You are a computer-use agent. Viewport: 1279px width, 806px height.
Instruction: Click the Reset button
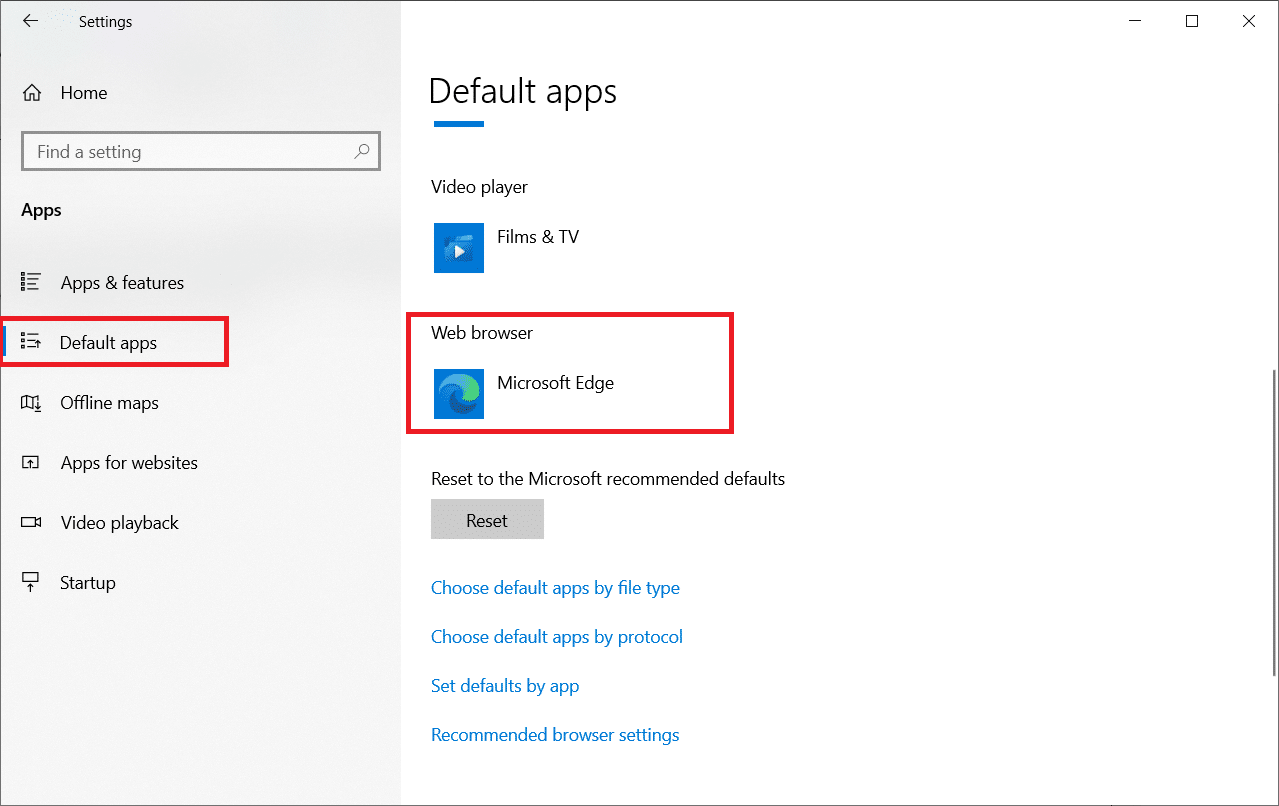(487, 520)
